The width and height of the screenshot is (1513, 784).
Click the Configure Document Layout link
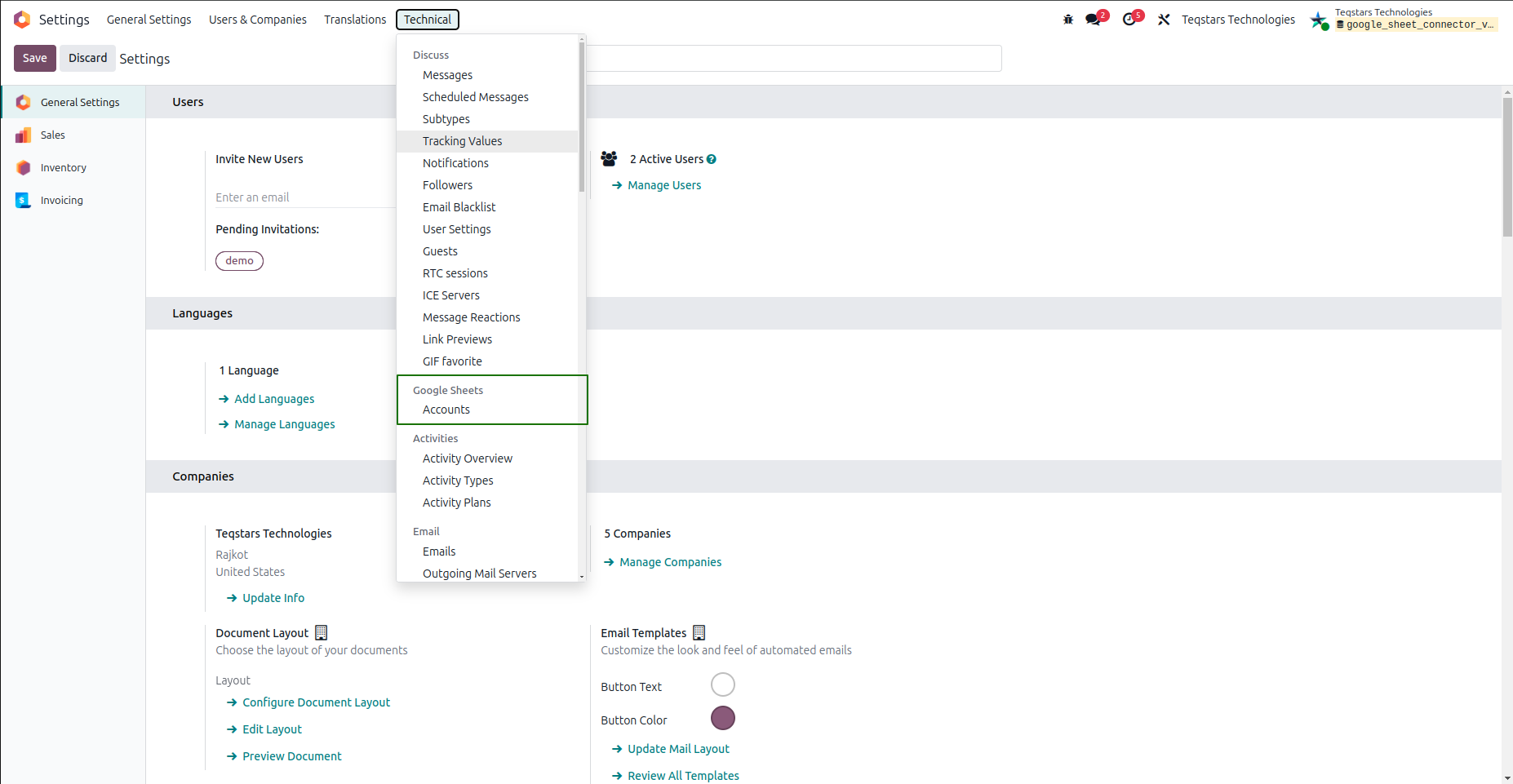click(308, 702)
